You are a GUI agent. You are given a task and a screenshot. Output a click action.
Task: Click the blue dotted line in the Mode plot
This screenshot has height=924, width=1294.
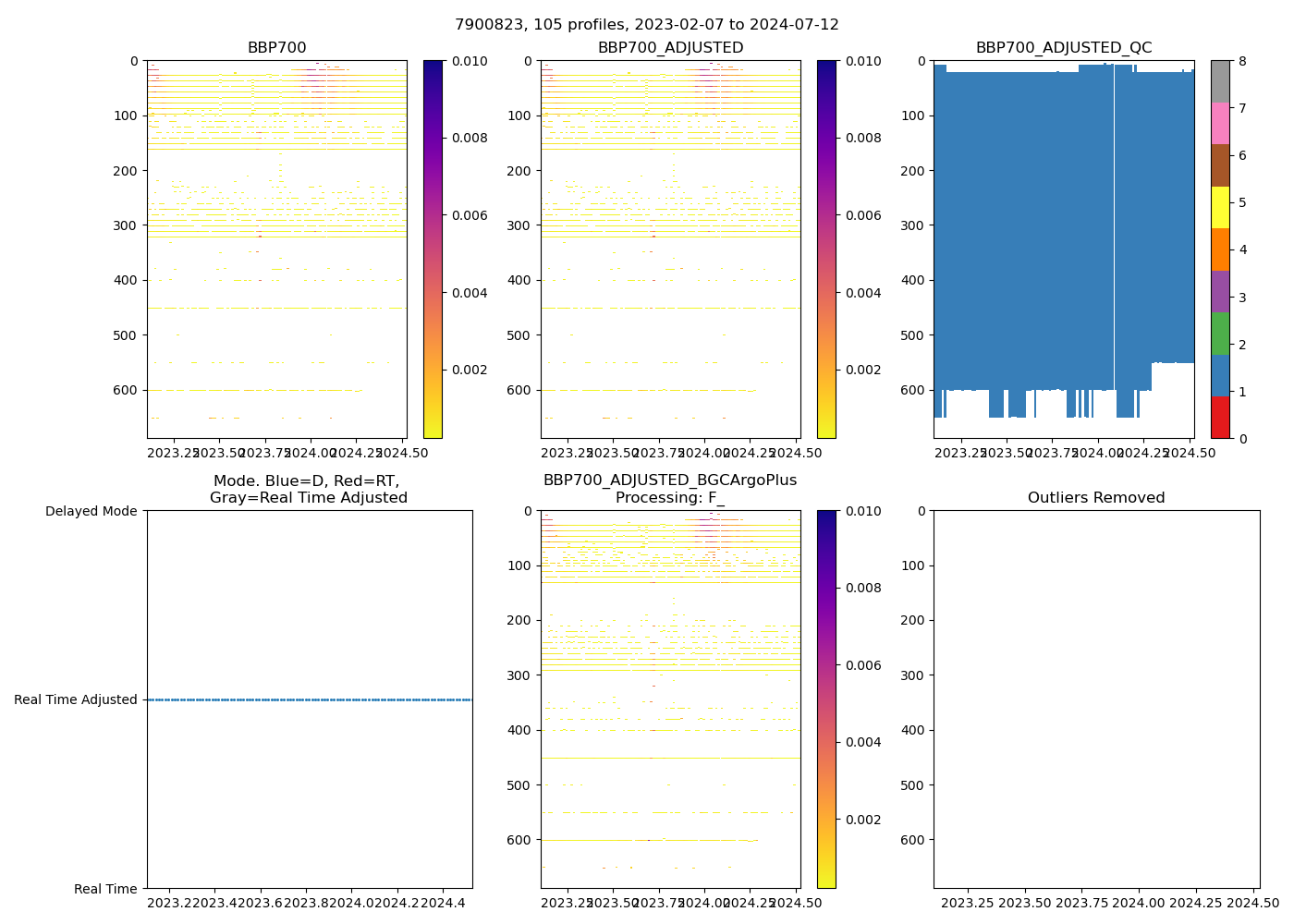click(310, 699)
